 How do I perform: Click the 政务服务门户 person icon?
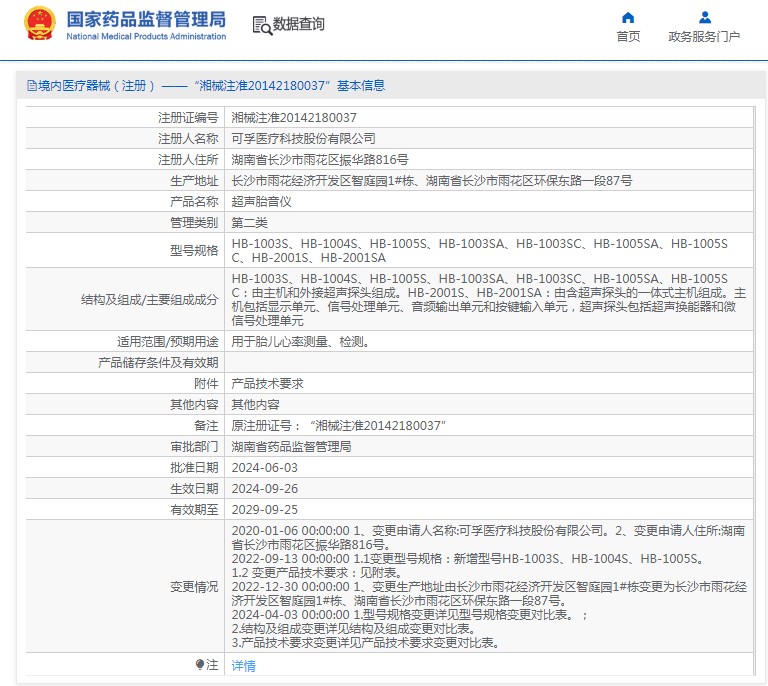(x=705, y=18)
